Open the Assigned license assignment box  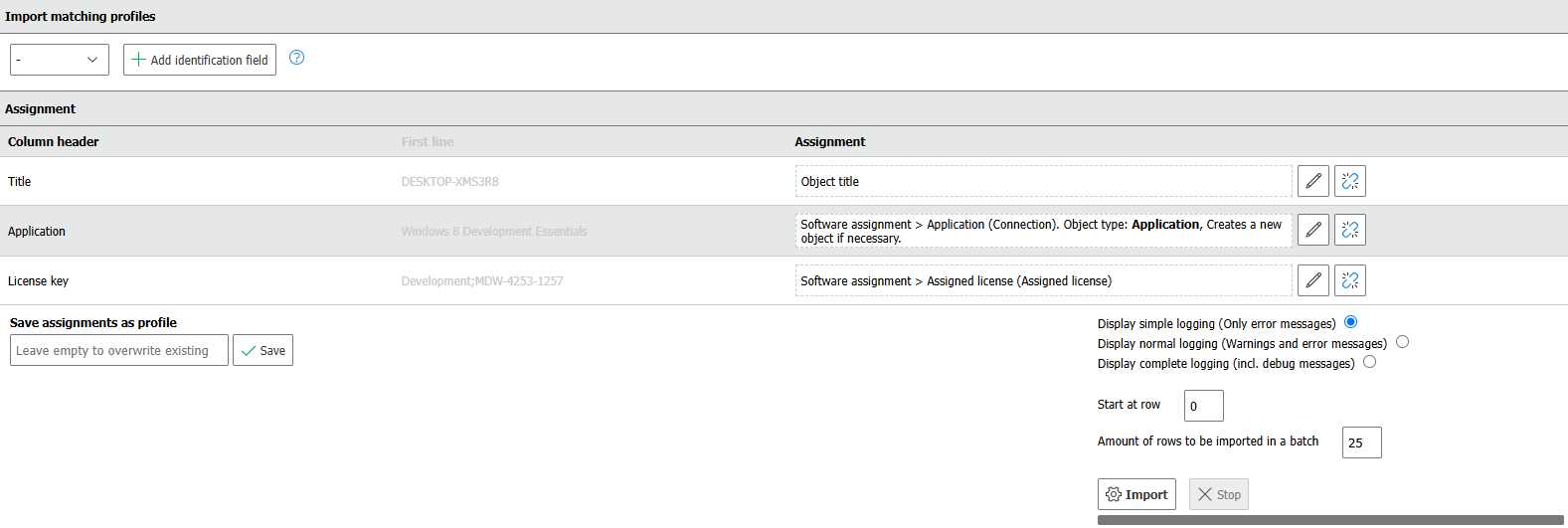1043,280
